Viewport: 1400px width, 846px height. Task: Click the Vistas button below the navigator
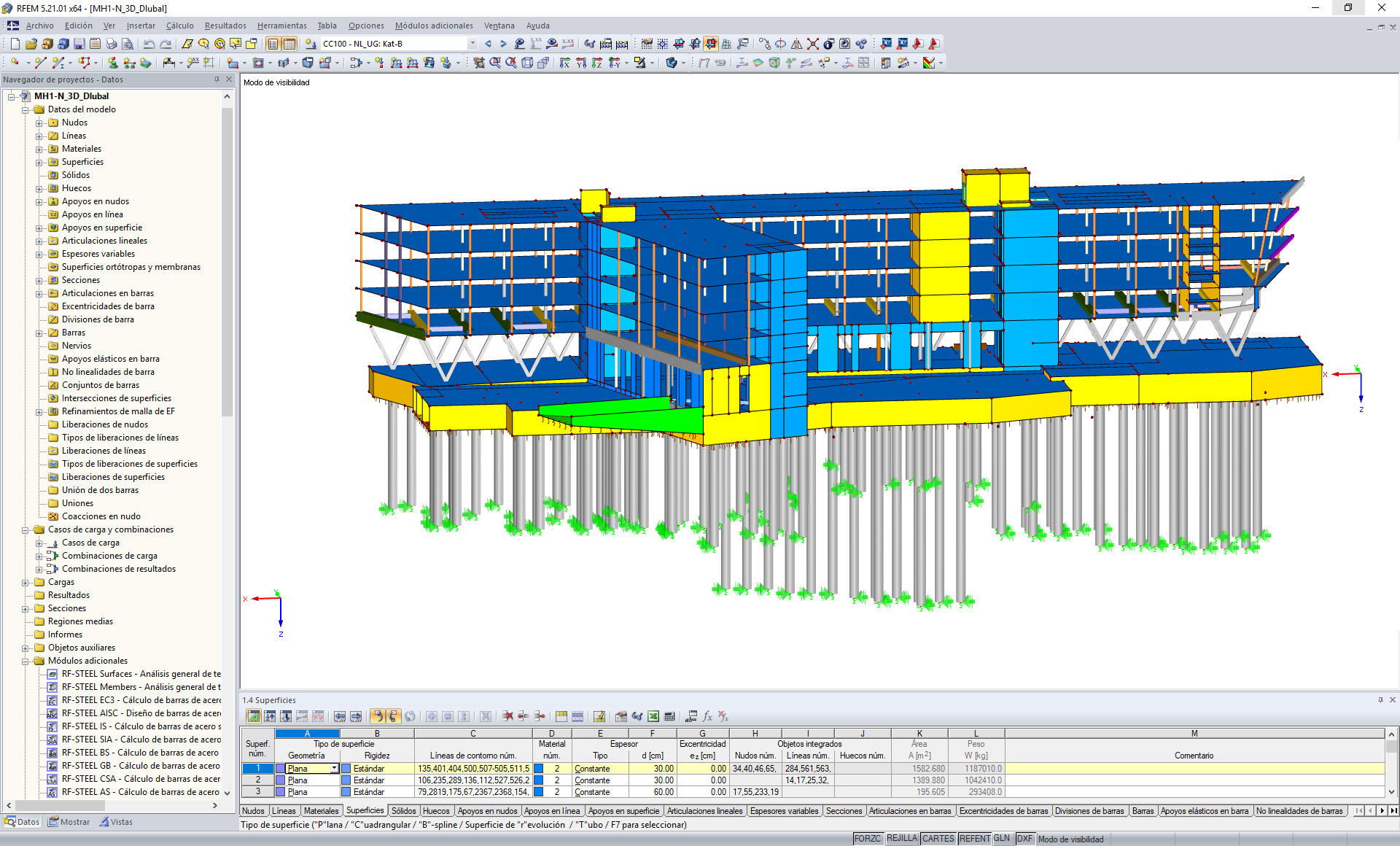click(117, 821)
